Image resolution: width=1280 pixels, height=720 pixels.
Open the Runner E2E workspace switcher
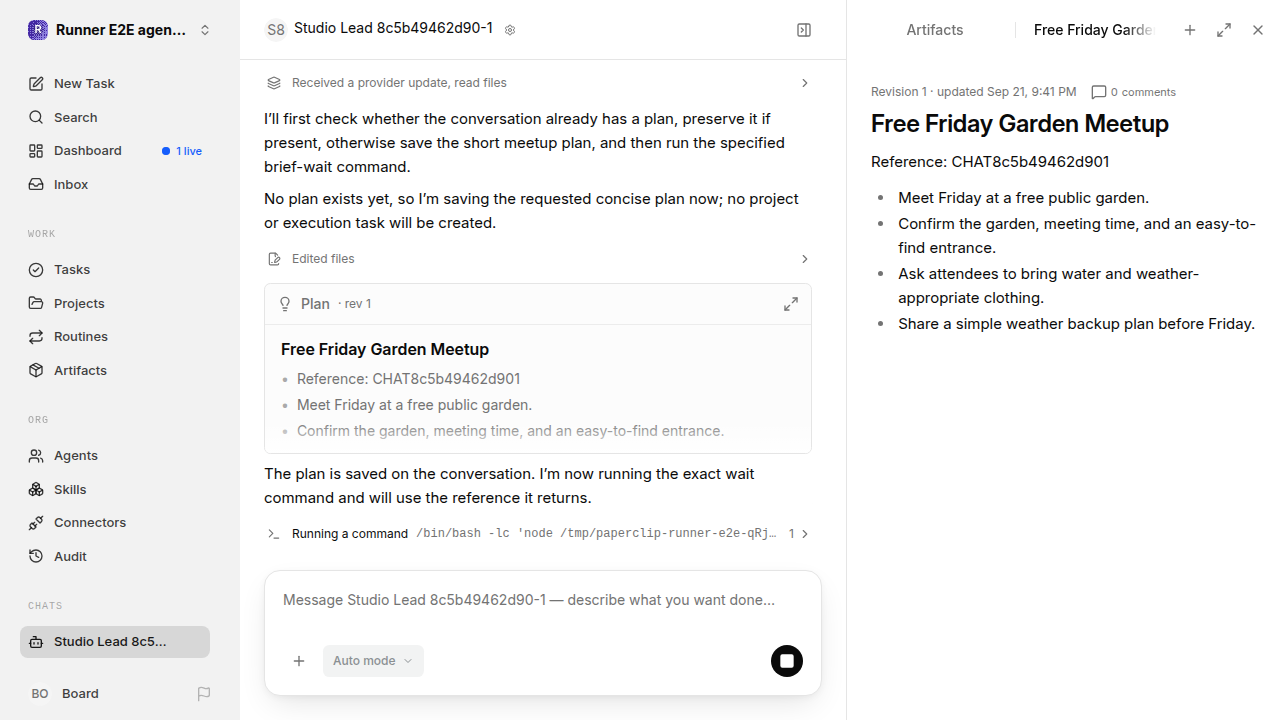120,30
